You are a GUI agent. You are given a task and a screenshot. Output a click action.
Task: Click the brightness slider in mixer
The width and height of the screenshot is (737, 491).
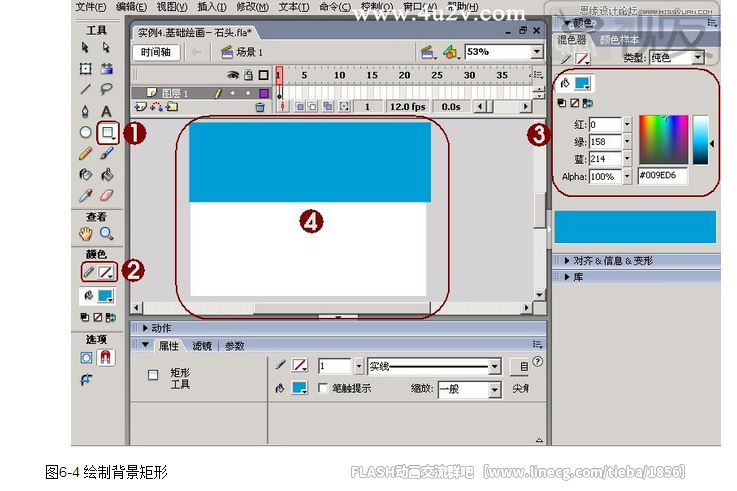(700, 140)
